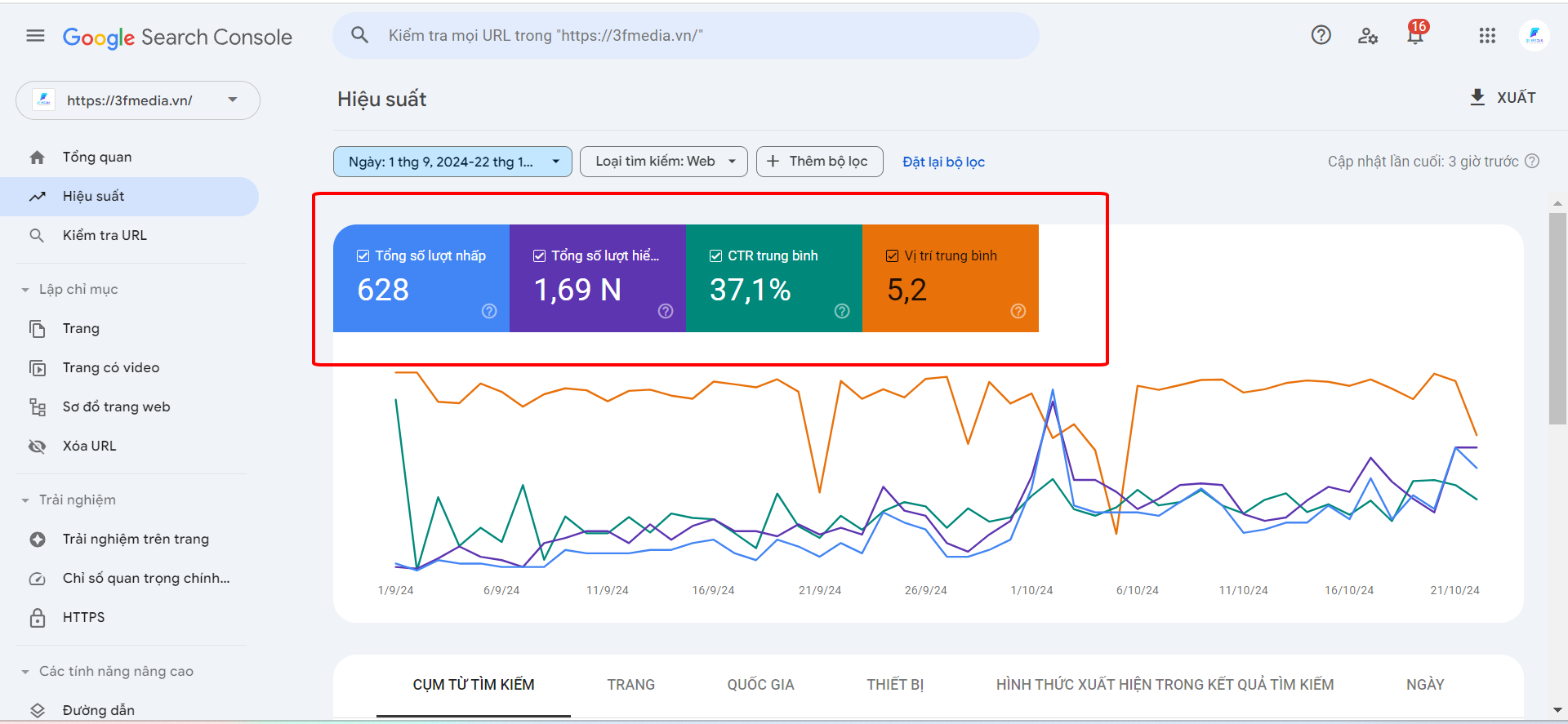The width and height of the screenshot is (1568, 724).
Task: Click the Tổng quan home icon
Action: (x=37, y=158)
